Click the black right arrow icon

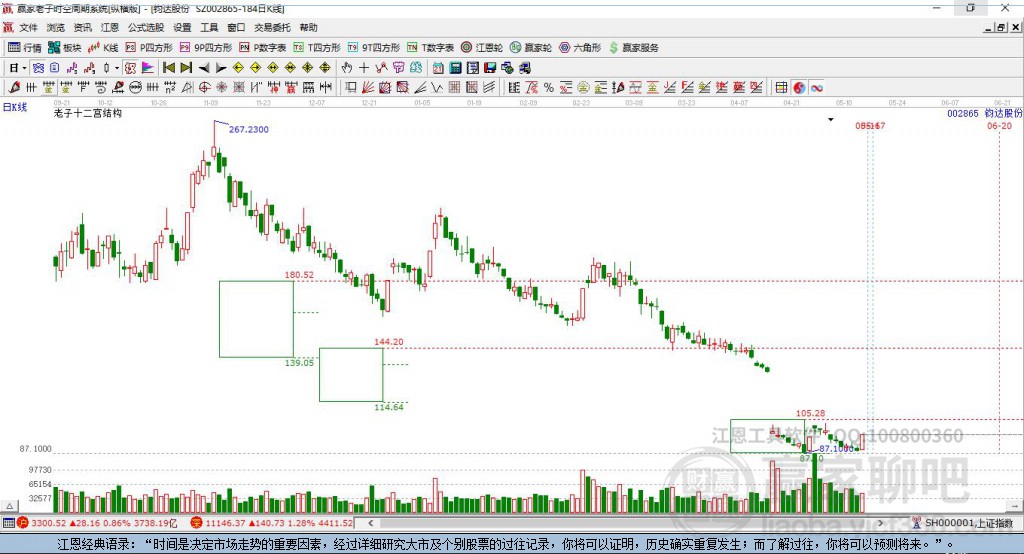[x=221, y=68]
